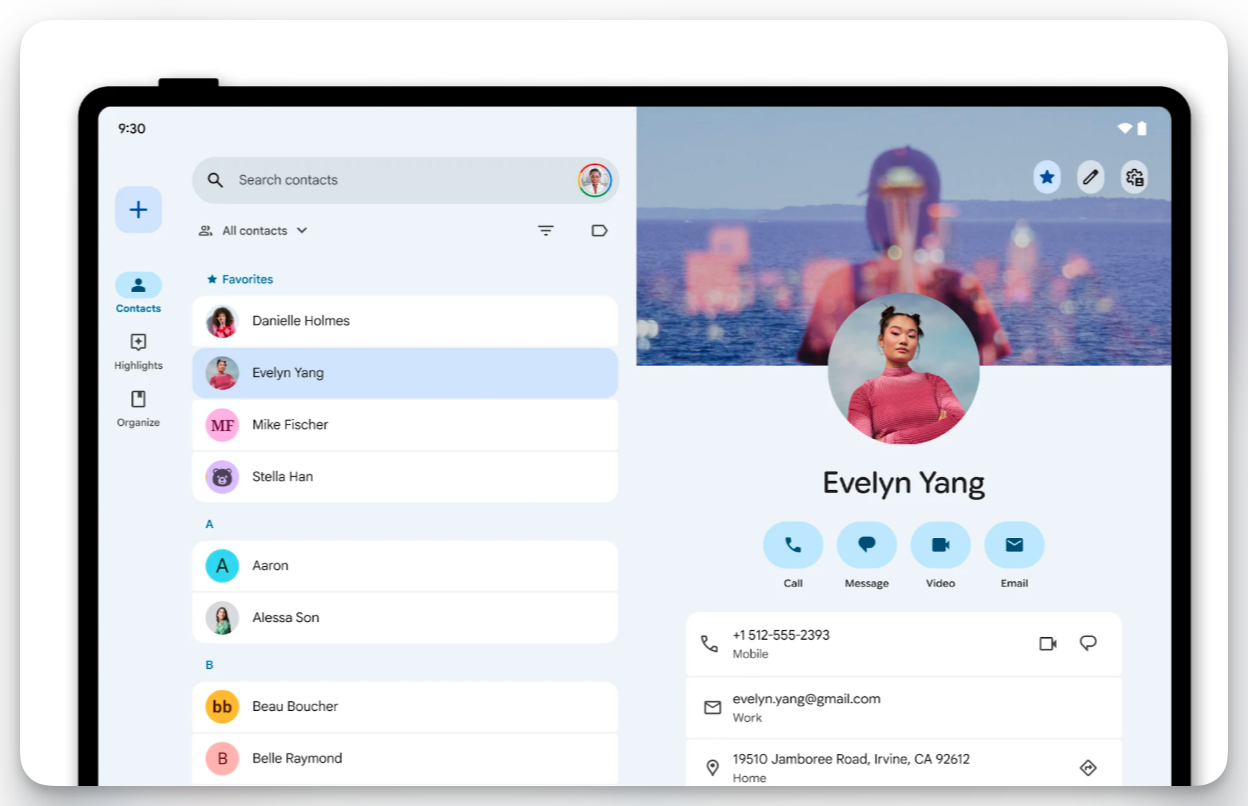Edit Evelyn Yang with the pencil icon

(x=1090, y=177)
